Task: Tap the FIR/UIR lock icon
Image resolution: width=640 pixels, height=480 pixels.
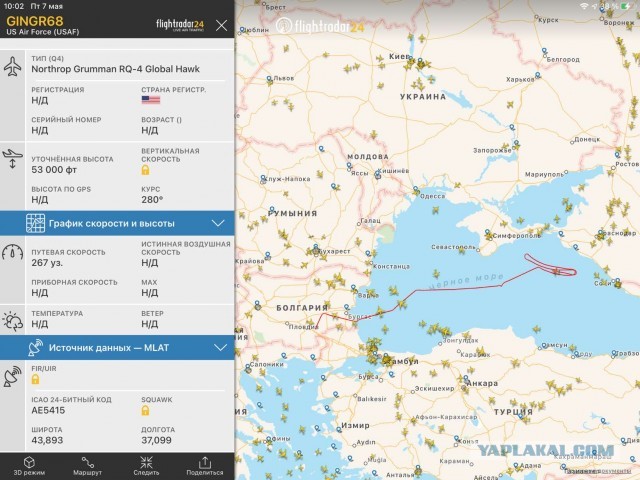Action: click(36, 379)
